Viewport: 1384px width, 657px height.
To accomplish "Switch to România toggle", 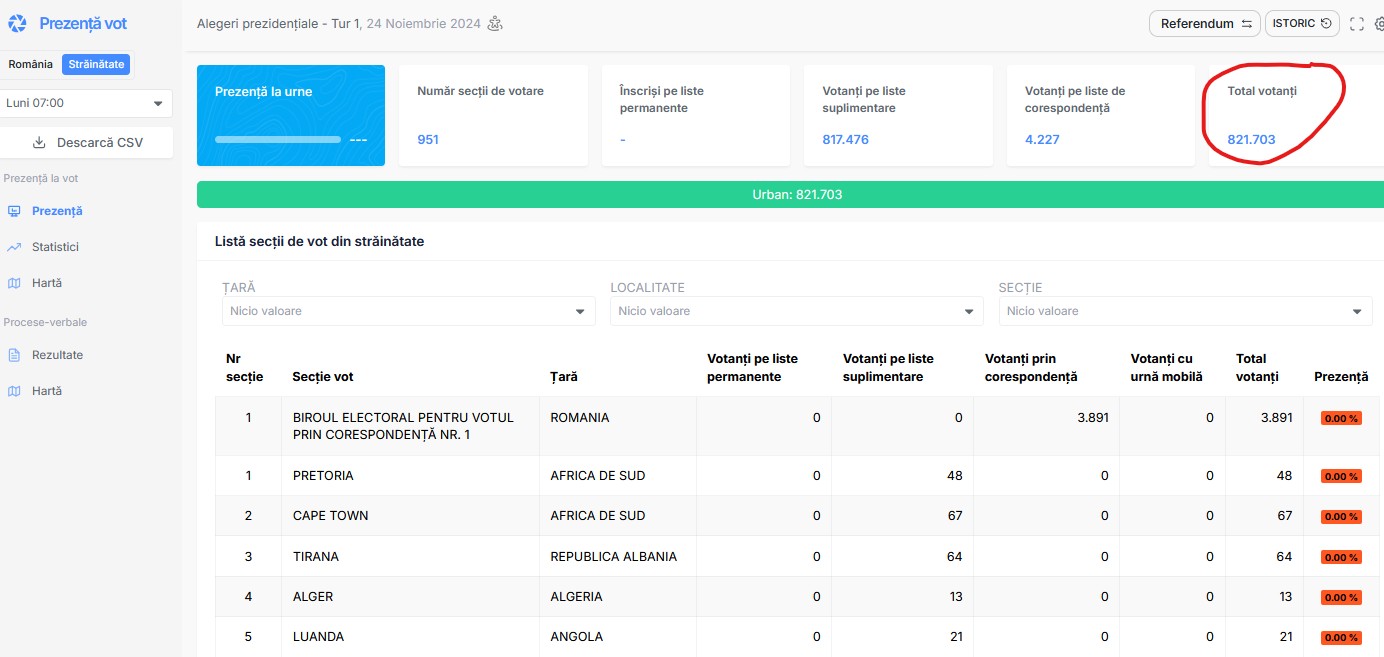I will coord(31,64).
